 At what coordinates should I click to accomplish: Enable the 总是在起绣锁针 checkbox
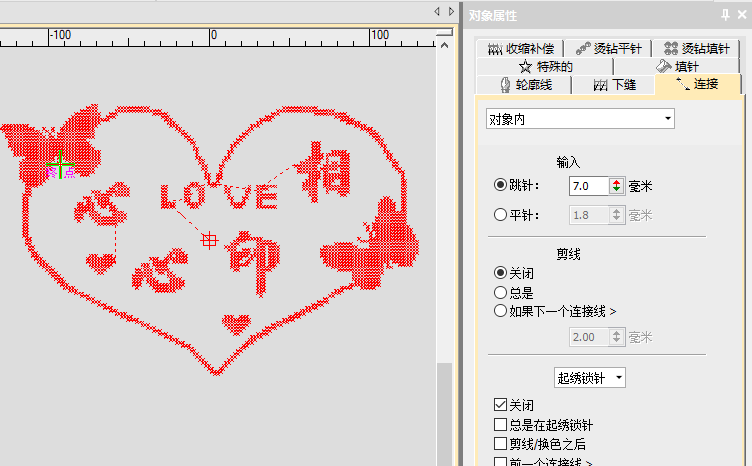click(x=501, y=424)
